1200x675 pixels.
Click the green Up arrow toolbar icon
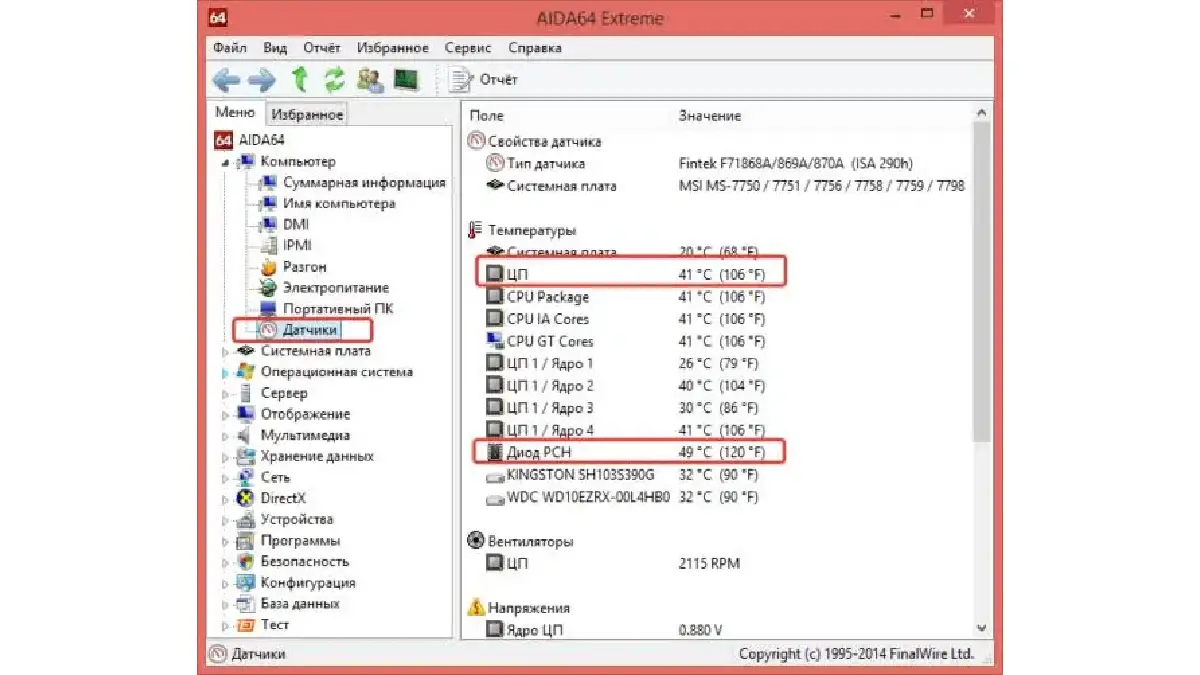[x=299, y=79]
